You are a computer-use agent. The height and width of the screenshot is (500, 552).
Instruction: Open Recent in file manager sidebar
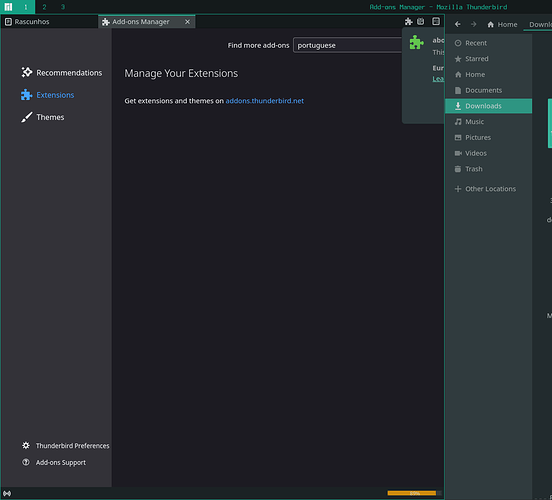point(488,43)
